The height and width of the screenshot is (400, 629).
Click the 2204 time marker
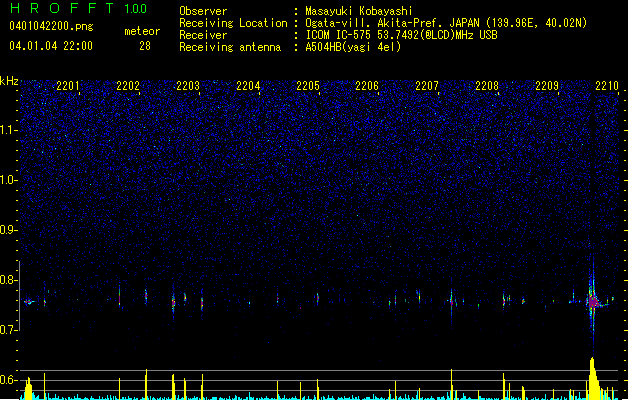click(248, 86)
